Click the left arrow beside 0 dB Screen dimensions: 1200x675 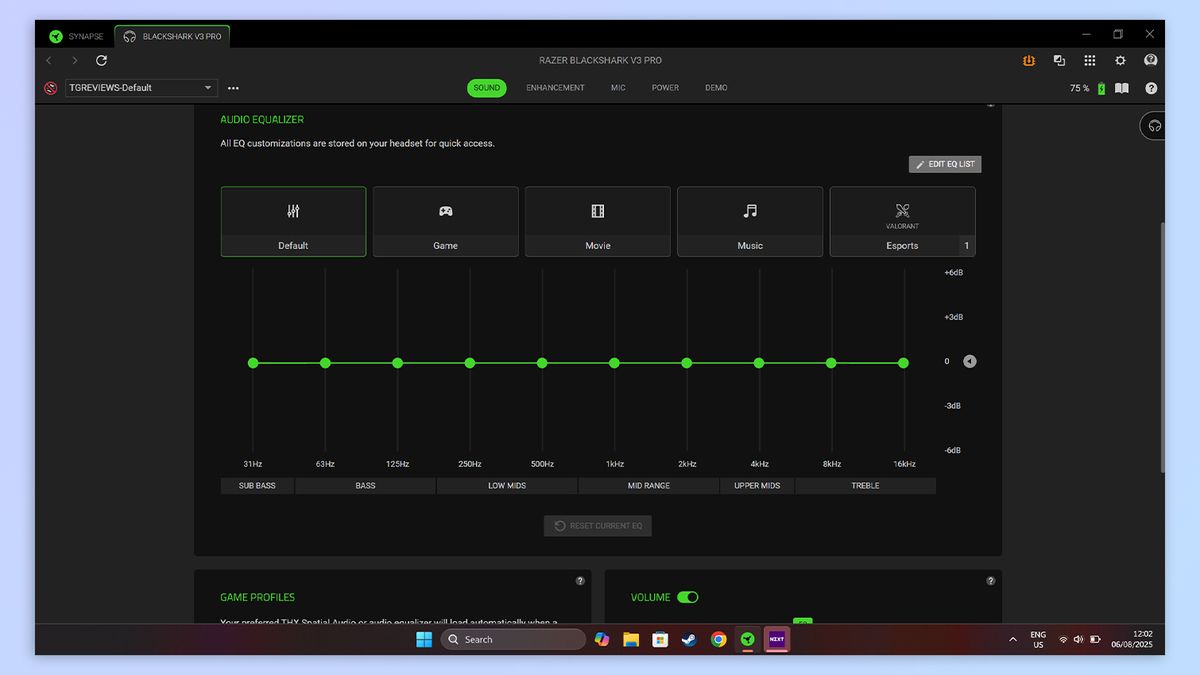[x=970, y=361]
